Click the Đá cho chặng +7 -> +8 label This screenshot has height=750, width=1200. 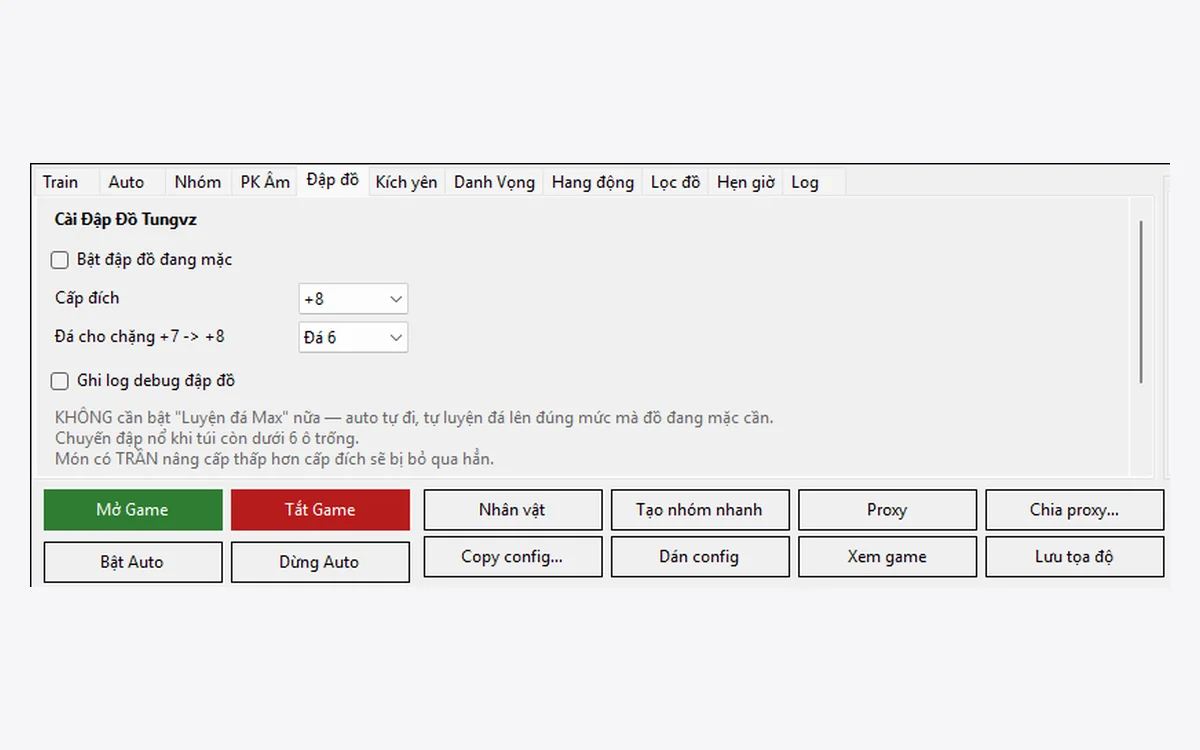pos(140,337)
